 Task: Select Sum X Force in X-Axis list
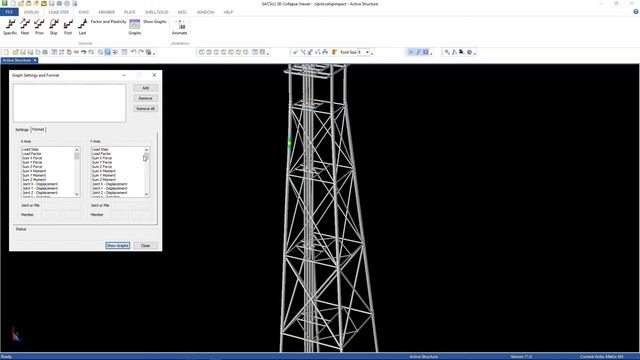pos(32,158)
